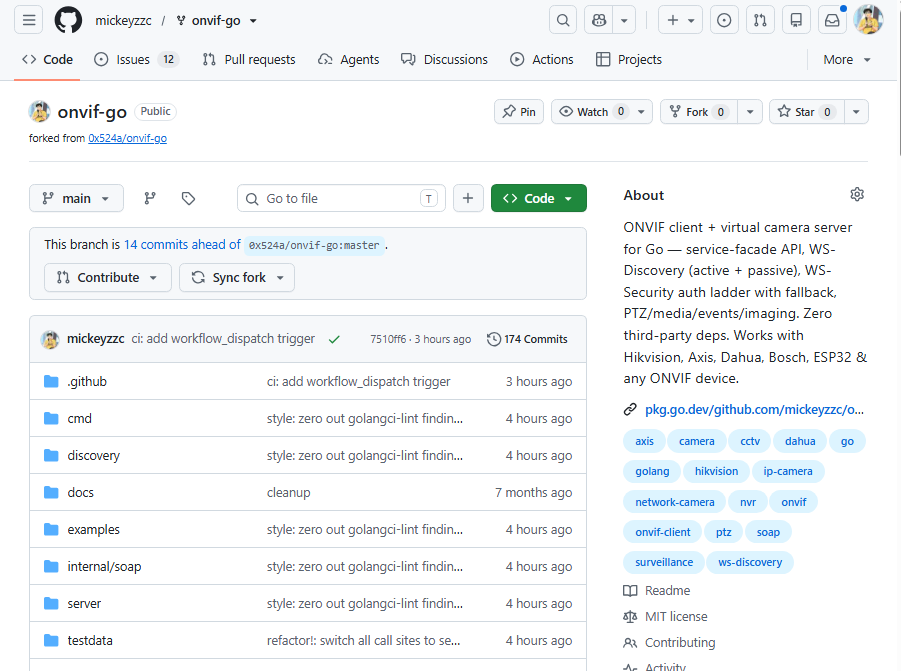Switch to the Issues tab
This screenshot has width=901, height=671.
(x=137, y=60)
